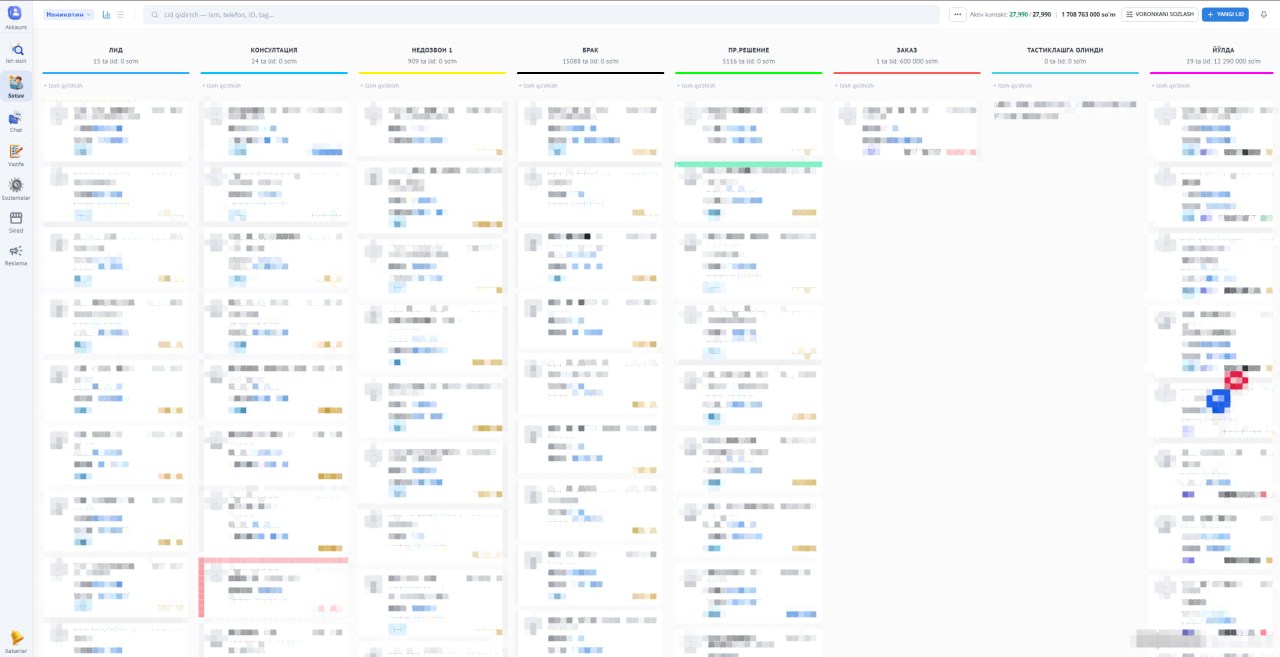Open the Akkaunt profile icon
The width and height of the screenshot is (1280, 657).
15,15
